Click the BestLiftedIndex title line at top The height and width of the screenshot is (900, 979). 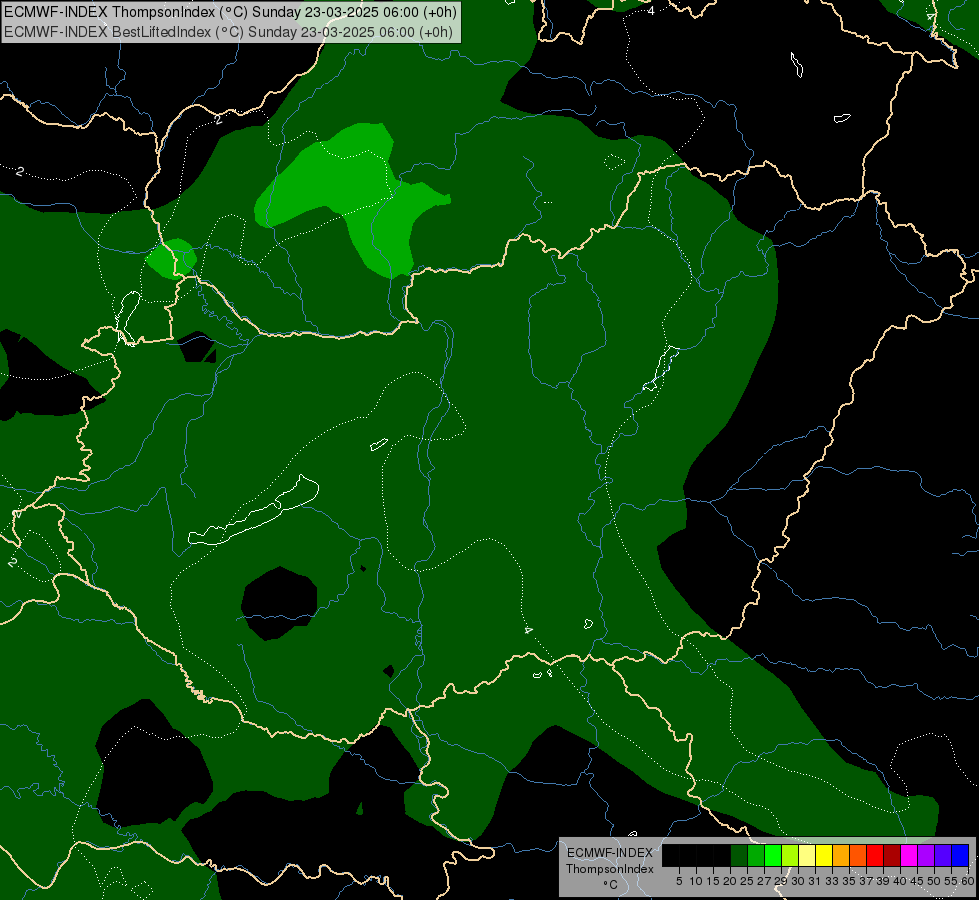pyautogui.click(x=229, y=32)
